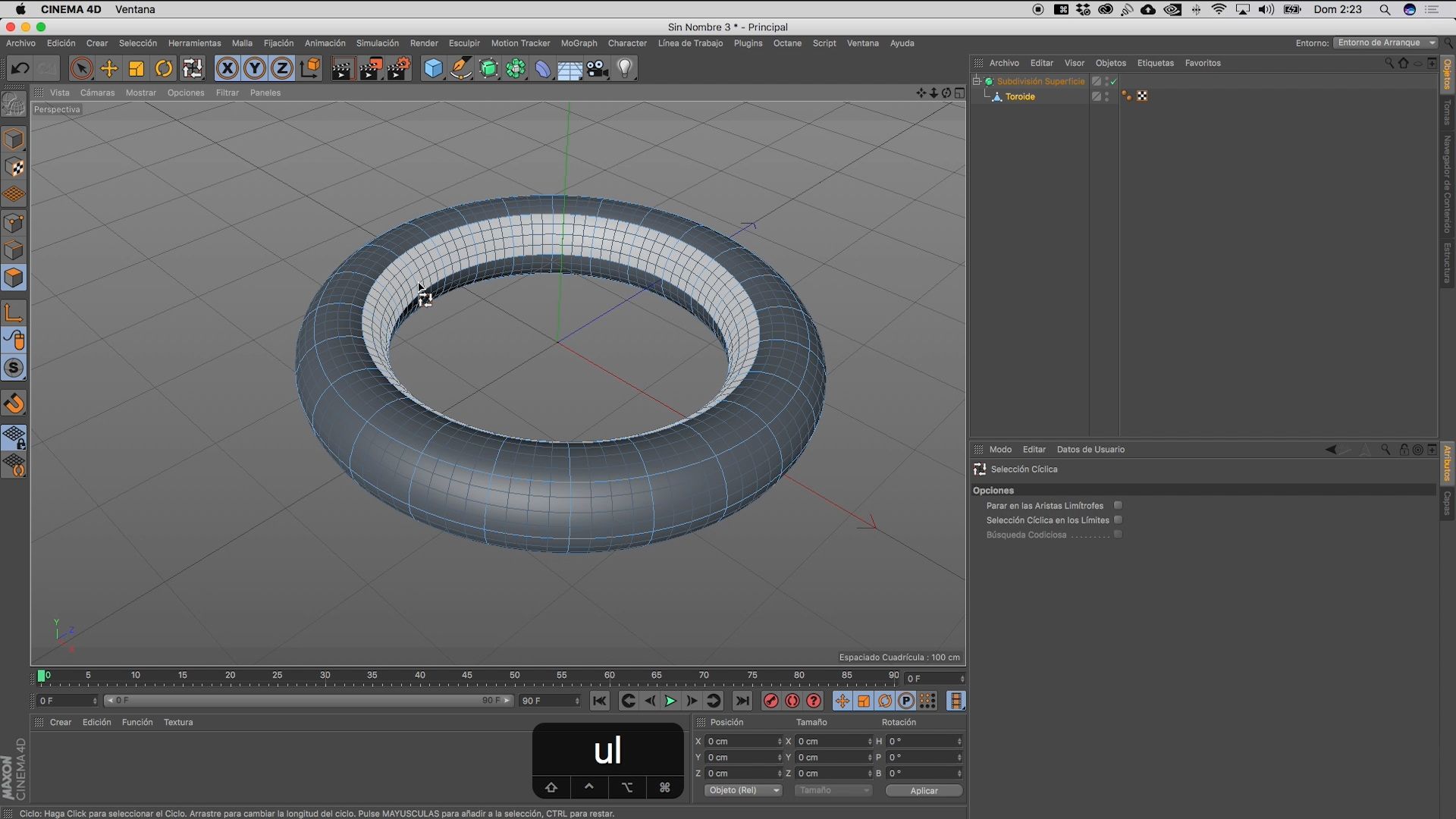
Task: Enable Selección Cíclica en los Límites checkbox
Action: [1118, 519]
